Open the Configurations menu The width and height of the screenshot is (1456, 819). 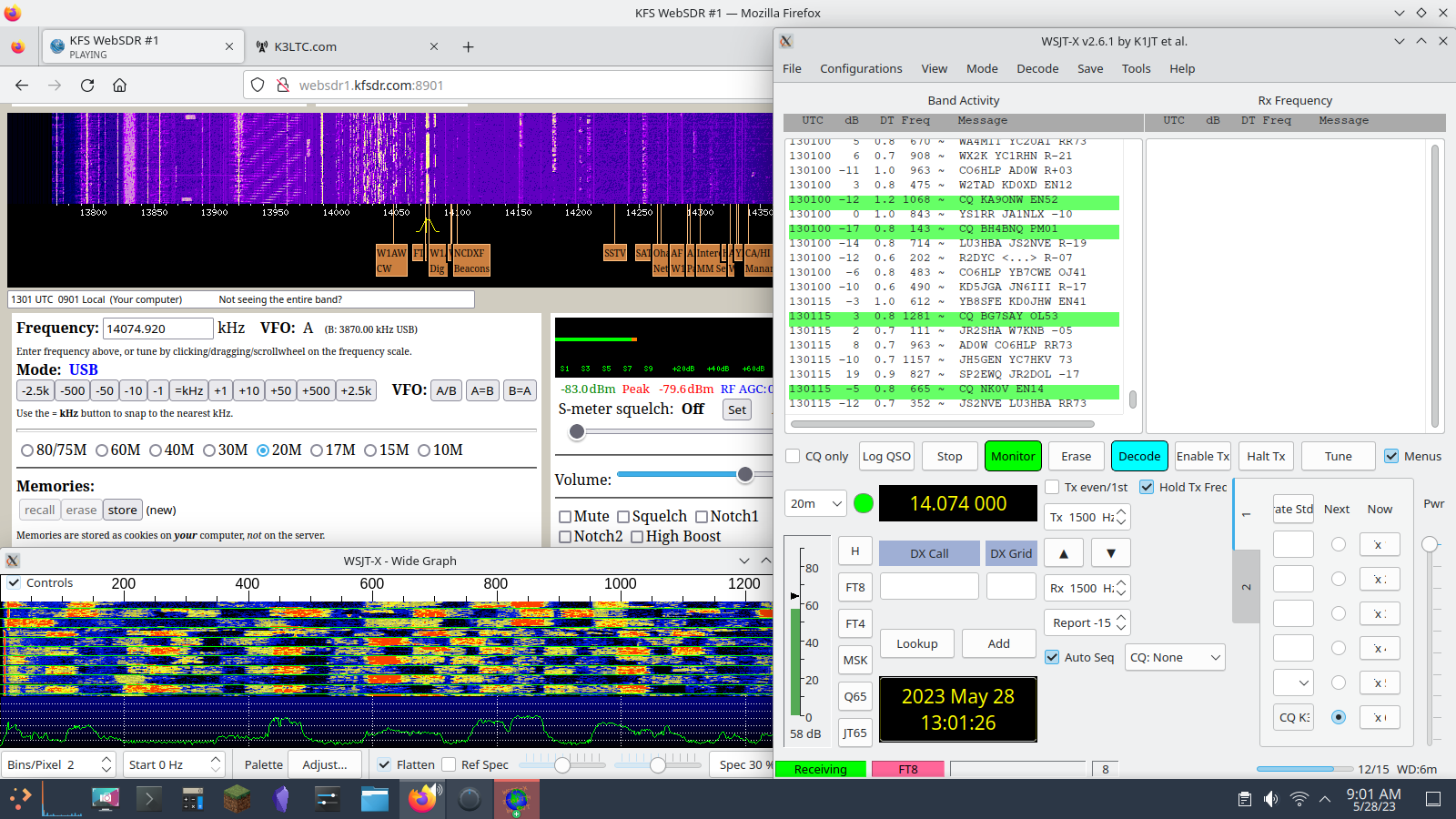click(x=861, y=68)
